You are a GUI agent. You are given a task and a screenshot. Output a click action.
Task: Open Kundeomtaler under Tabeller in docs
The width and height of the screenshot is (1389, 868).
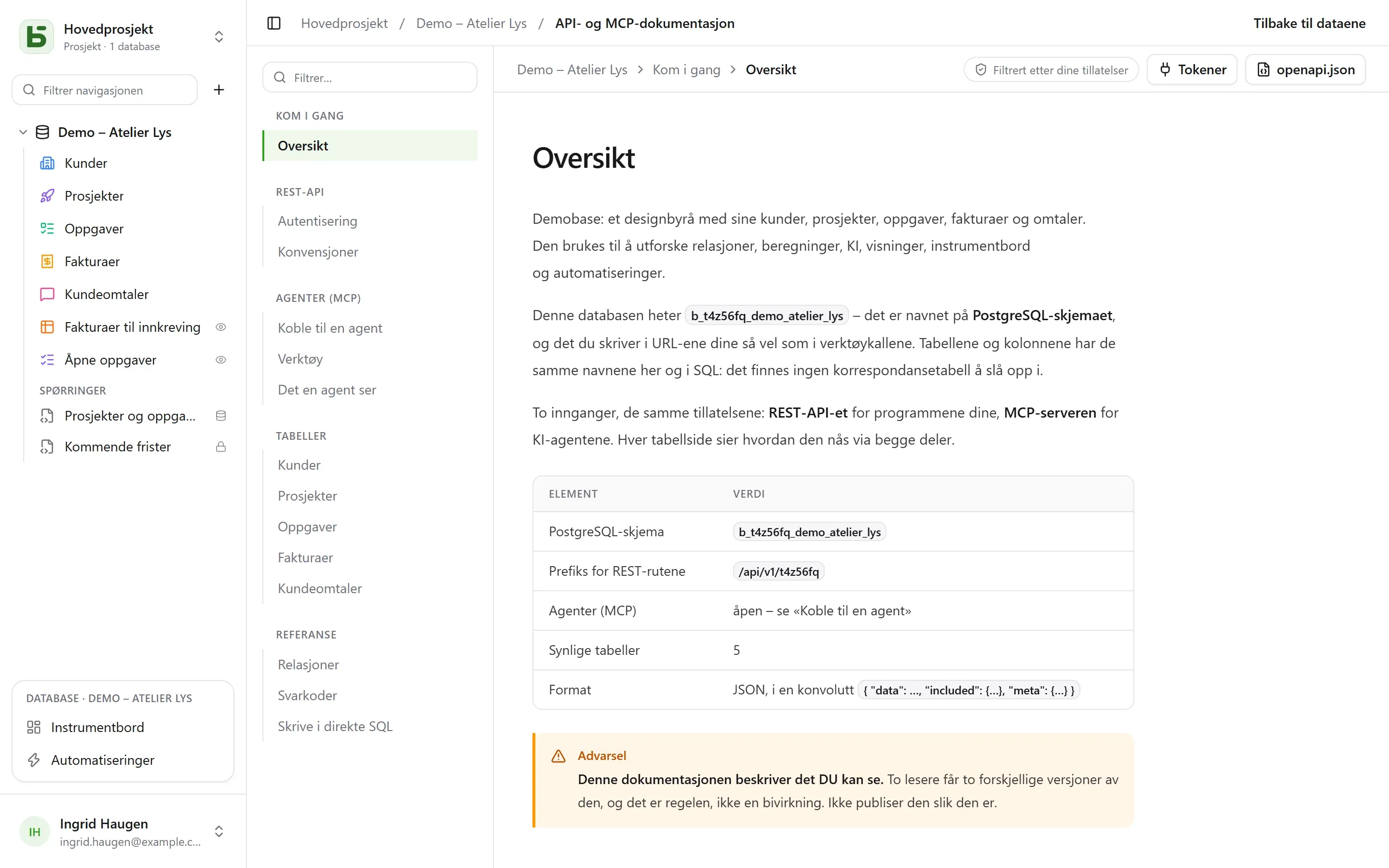(x=320, y=588)
